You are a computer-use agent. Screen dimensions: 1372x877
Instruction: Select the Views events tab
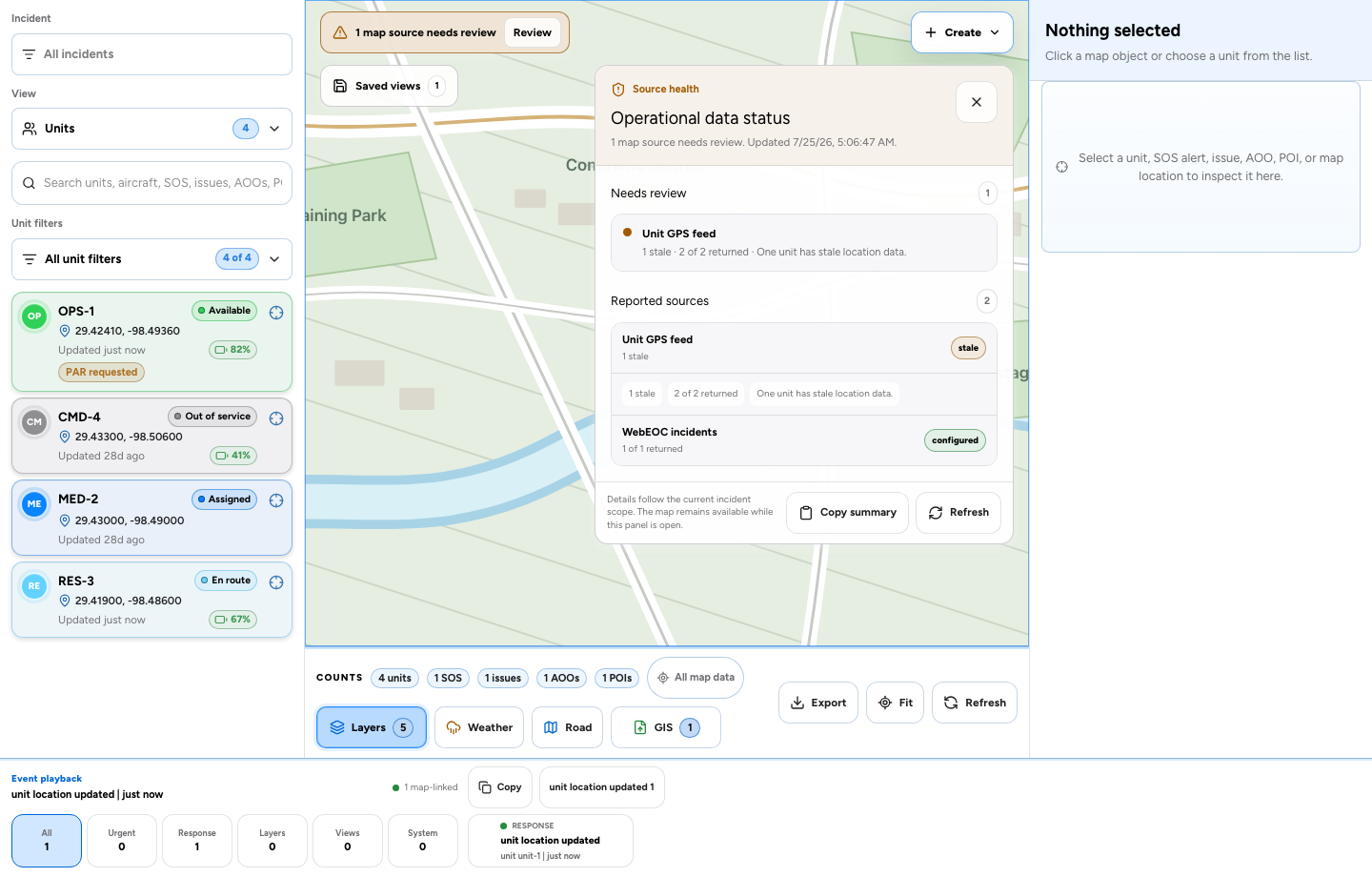pos(348,841)
